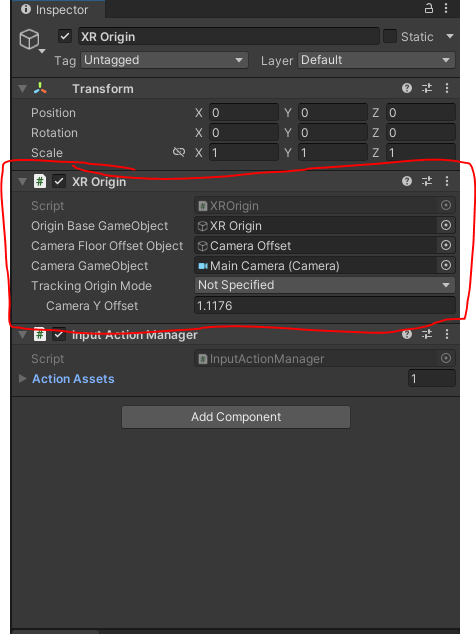Screen dimensions: 476x634
Task: Open object picker for Camera GameObject
Action: click(446, 265)
